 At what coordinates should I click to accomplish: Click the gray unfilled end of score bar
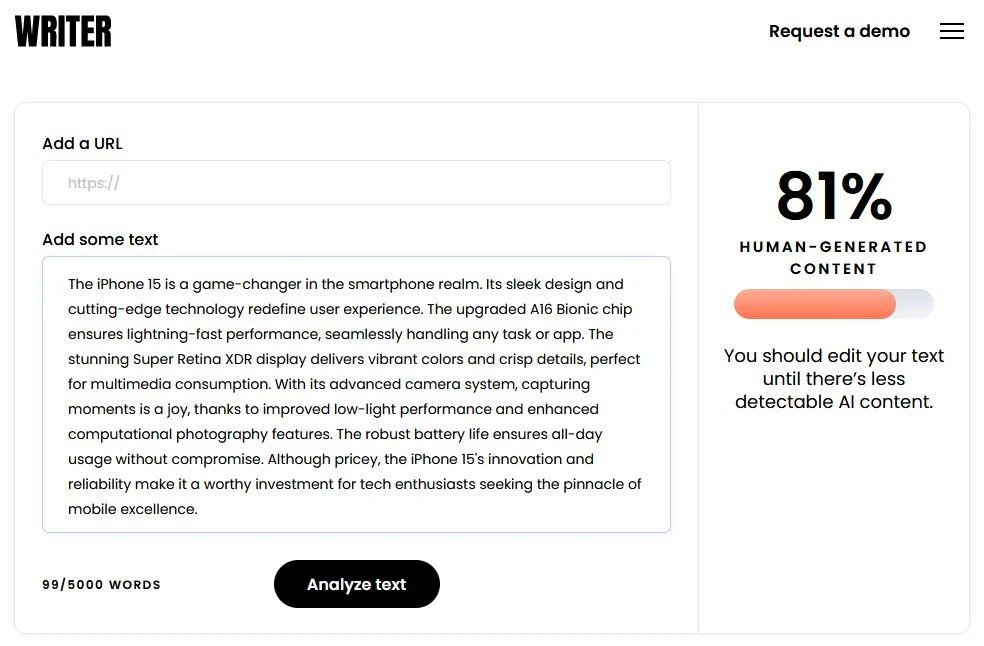(916, 304)
